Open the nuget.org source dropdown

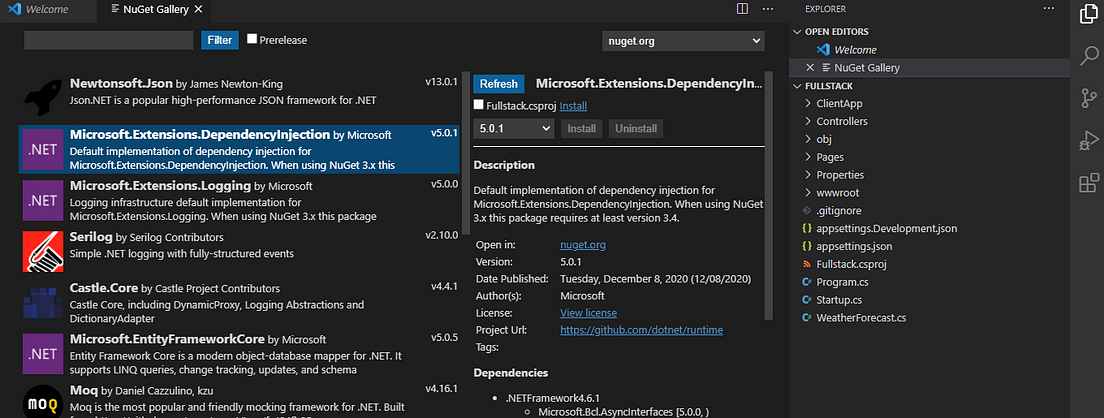coord(683,41)
